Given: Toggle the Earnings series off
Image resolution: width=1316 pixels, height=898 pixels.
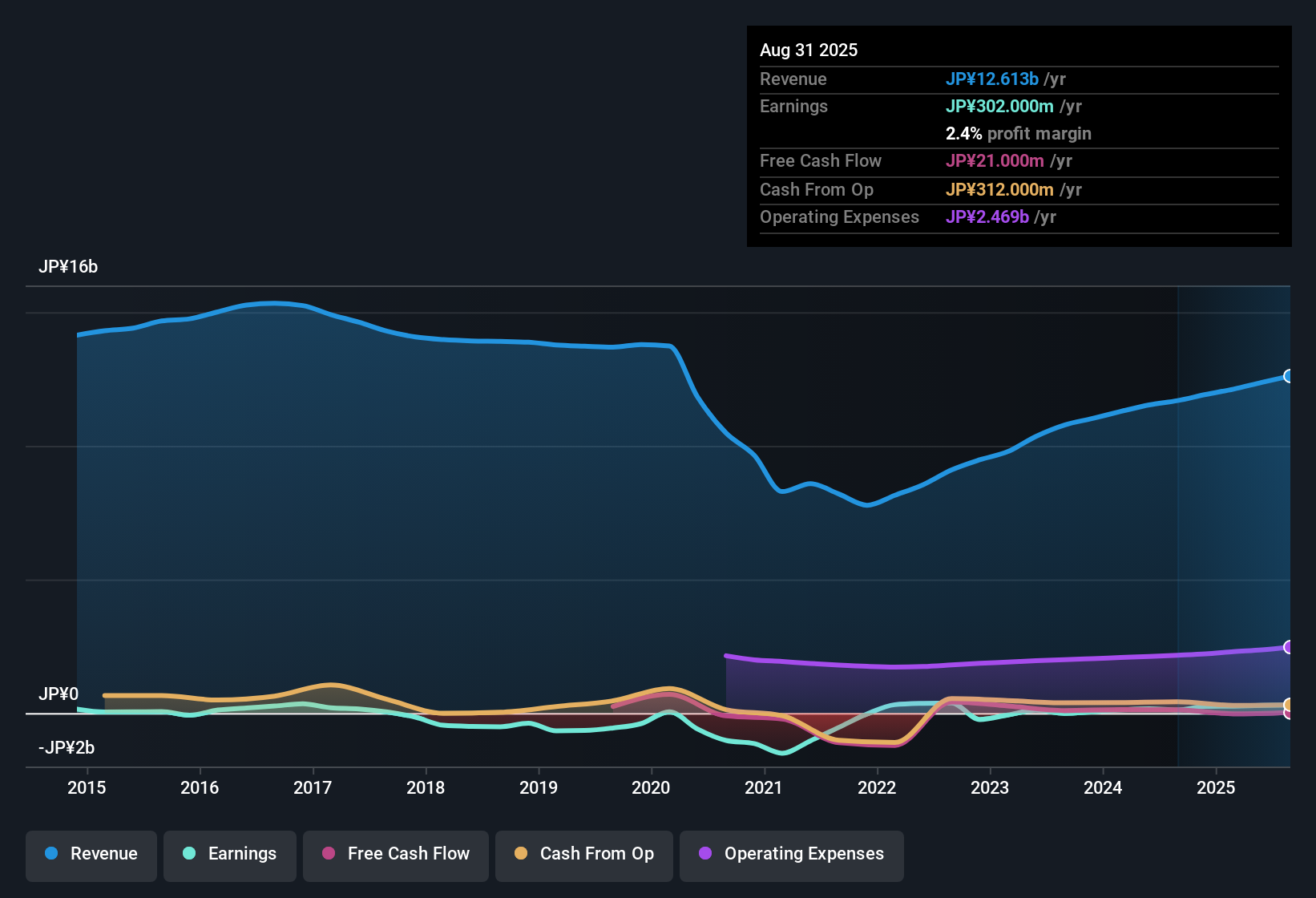Looking at the screenshot, I should (230, 854).
